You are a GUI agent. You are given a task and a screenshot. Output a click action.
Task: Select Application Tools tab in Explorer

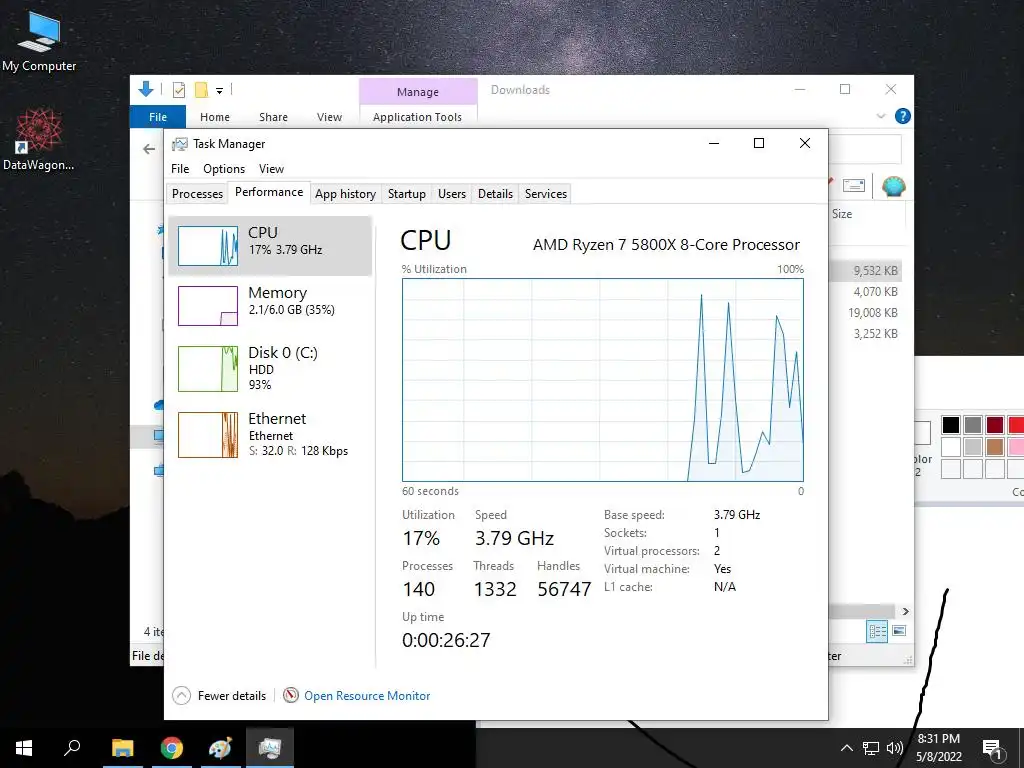coord(417,117)
